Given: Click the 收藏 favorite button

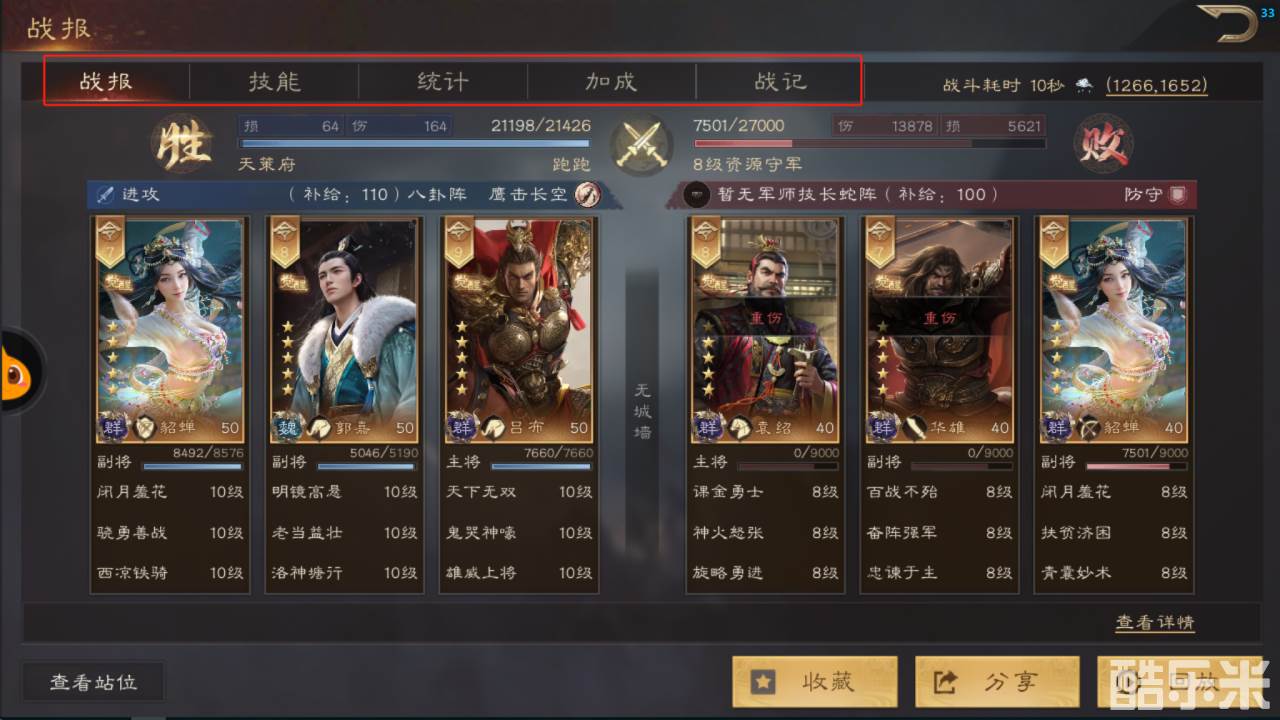Looking at the screenshot, I should 815,682.
